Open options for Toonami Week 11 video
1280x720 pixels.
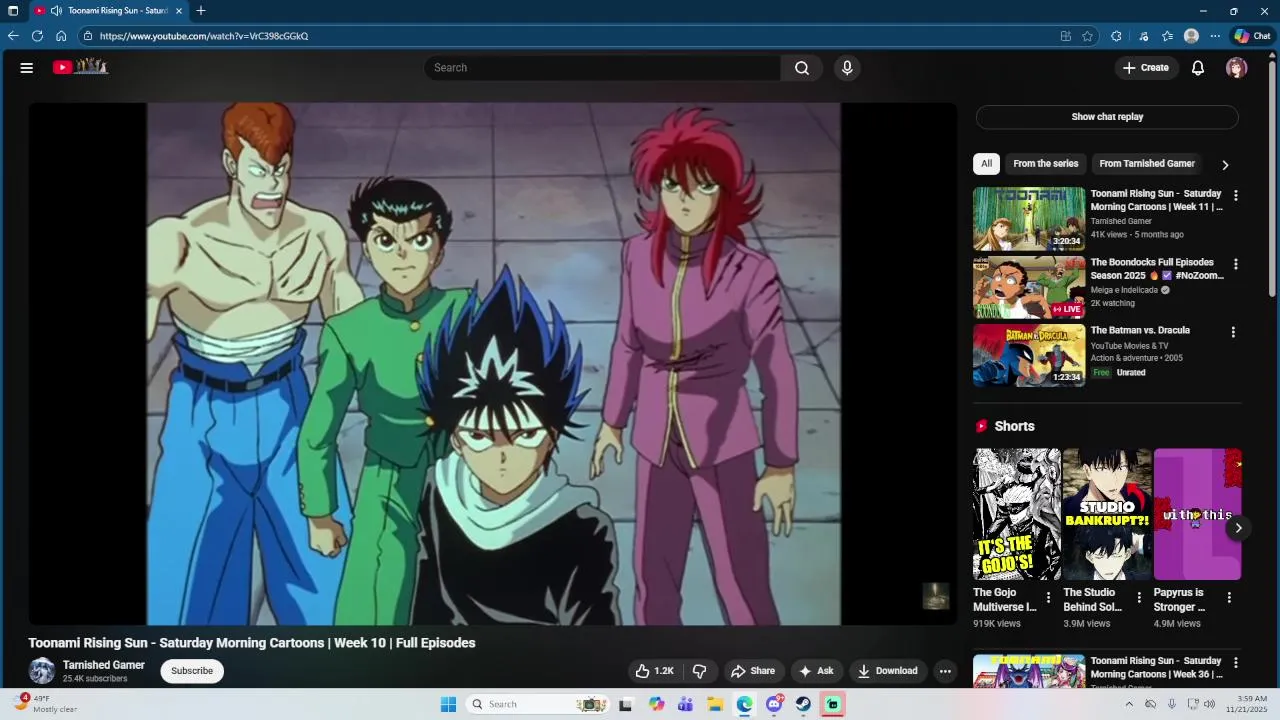point(1235,196)
